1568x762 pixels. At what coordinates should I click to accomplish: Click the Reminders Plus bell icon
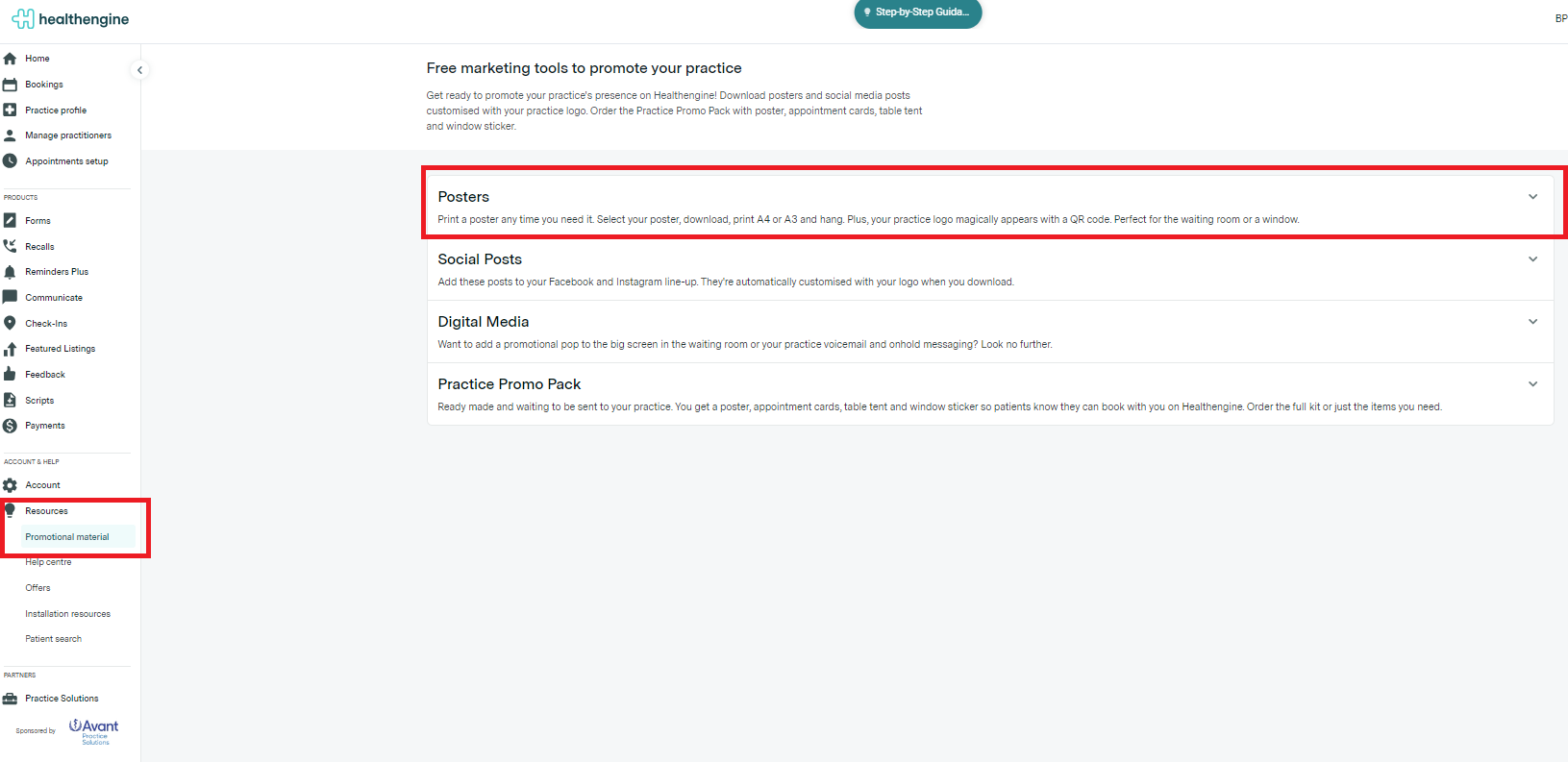[x=11, y=272]
